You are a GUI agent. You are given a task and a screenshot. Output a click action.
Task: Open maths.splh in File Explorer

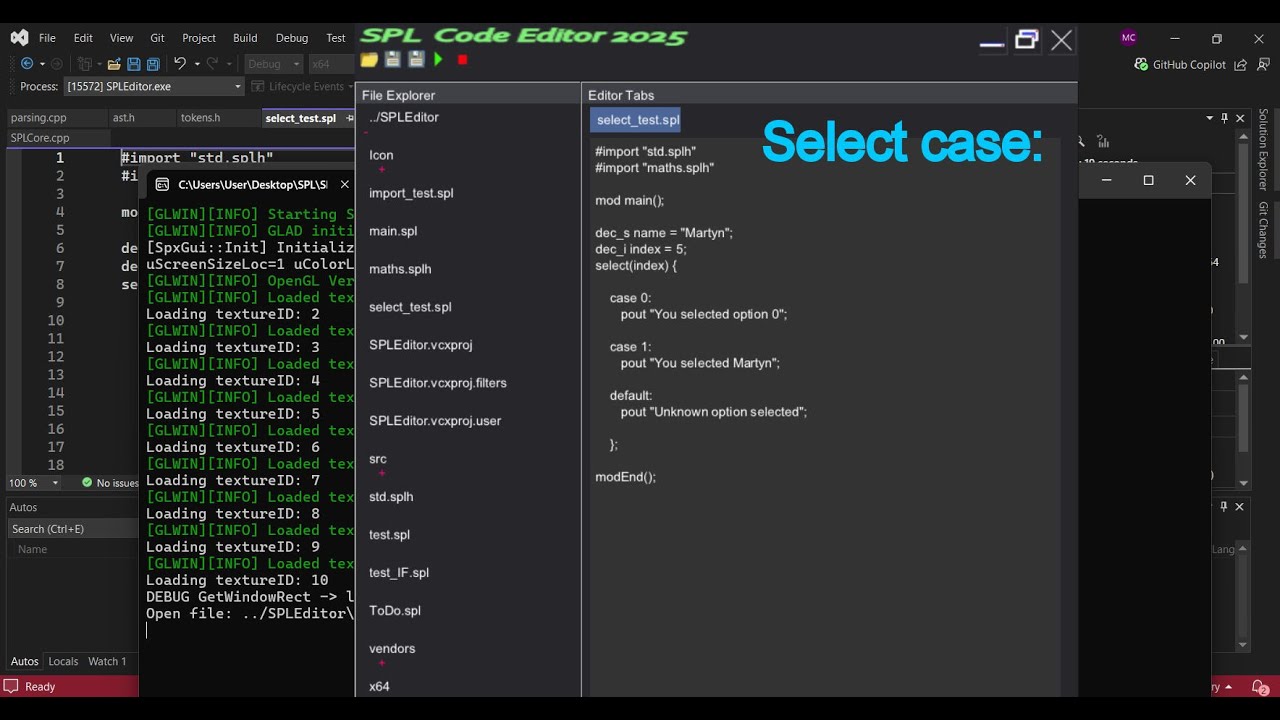pyautogui.click(x=400, y=269)
